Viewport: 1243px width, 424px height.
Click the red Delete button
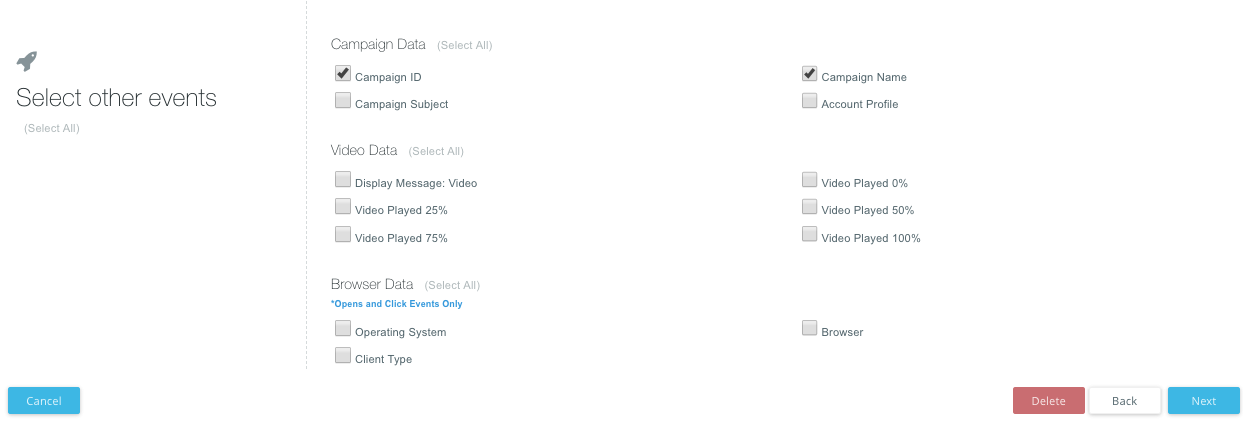point(1048,401)
